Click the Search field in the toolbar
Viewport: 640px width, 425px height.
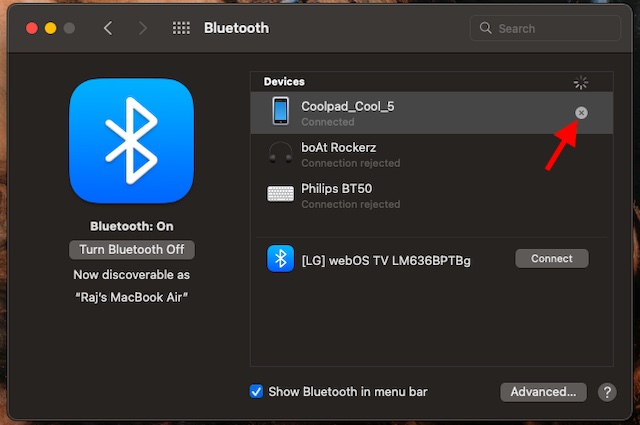point(545,28)
